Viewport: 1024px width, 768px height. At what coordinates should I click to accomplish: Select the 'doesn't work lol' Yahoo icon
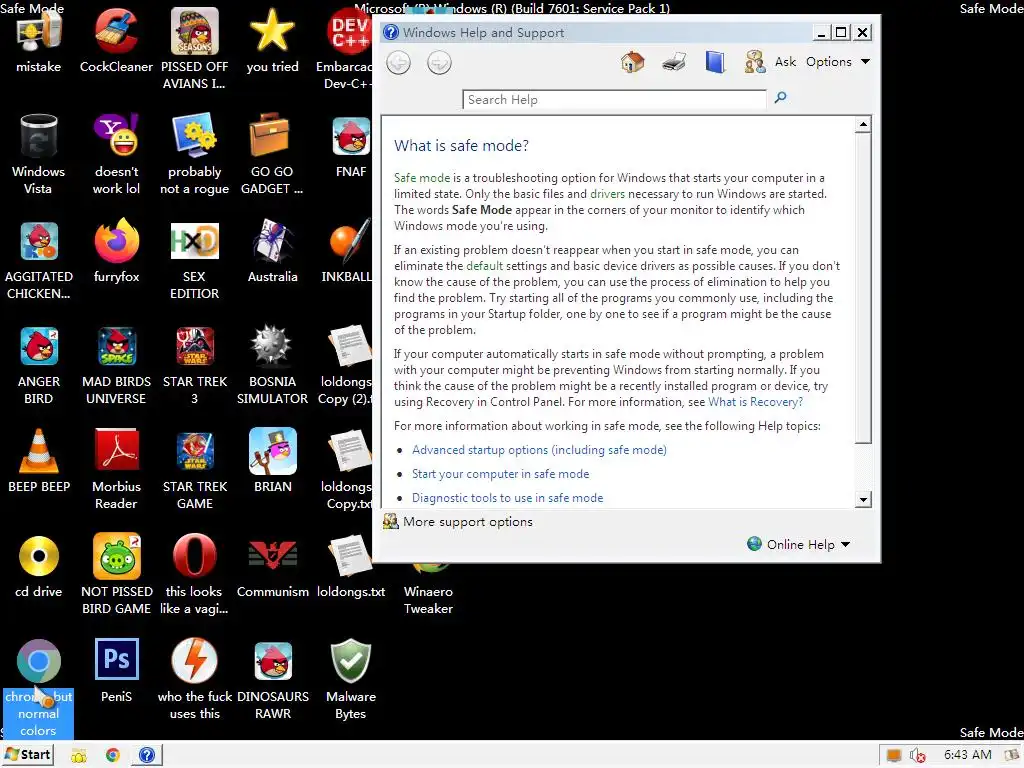coord(116,154)
